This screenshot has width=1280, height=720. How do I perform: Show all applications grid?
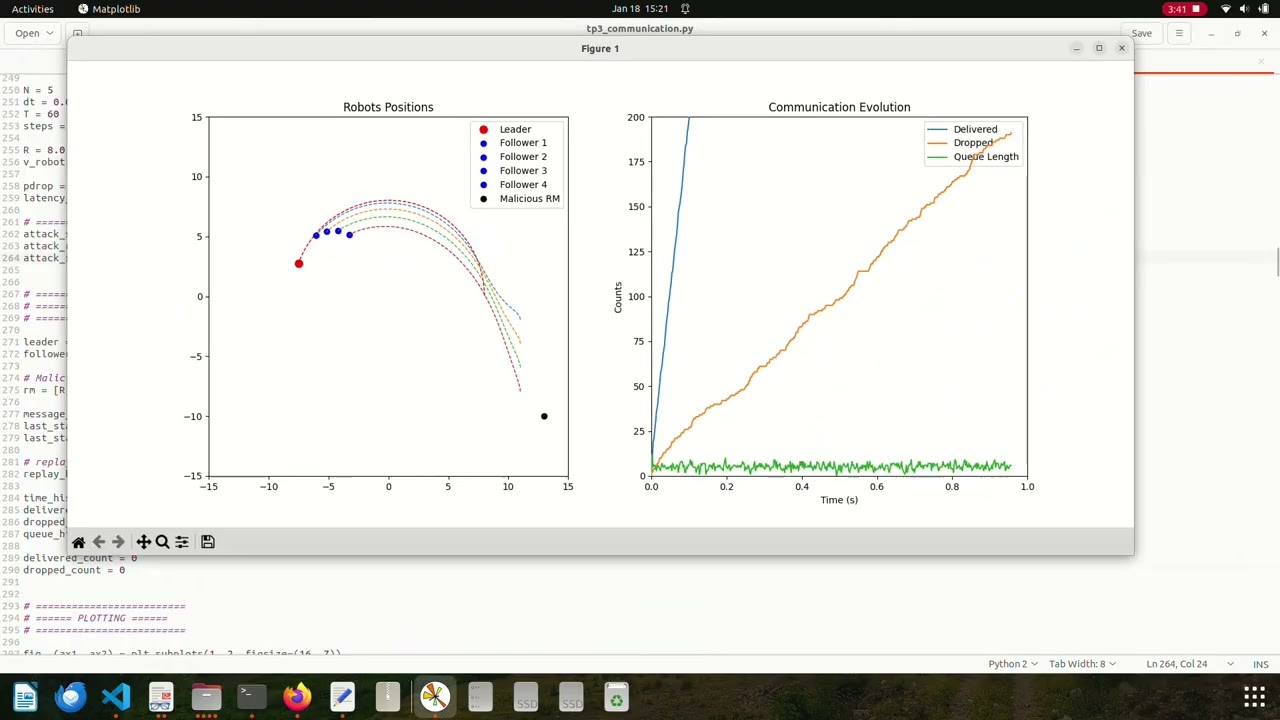pyautogui.click(x=1254, y=697)
